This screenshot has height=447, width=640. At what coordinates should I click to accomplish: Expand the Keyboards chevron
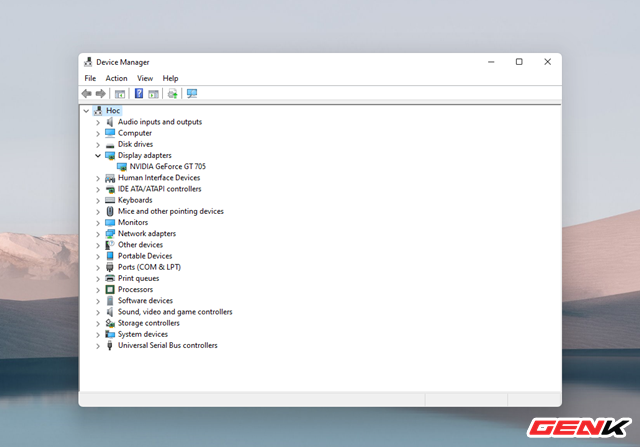[98, 201]
